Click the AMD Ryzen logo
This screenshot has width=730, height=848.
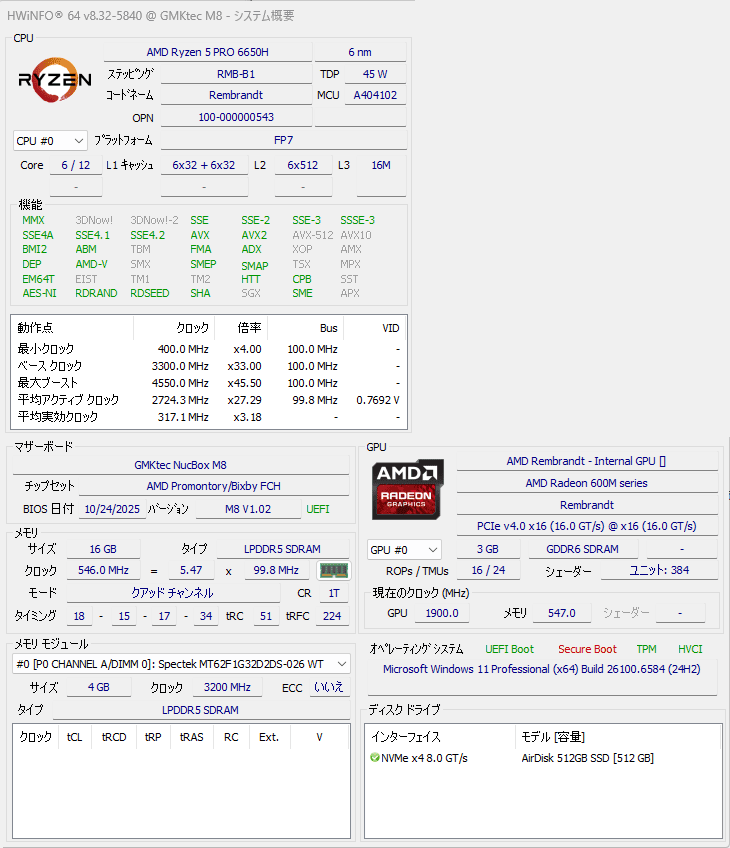55,79
